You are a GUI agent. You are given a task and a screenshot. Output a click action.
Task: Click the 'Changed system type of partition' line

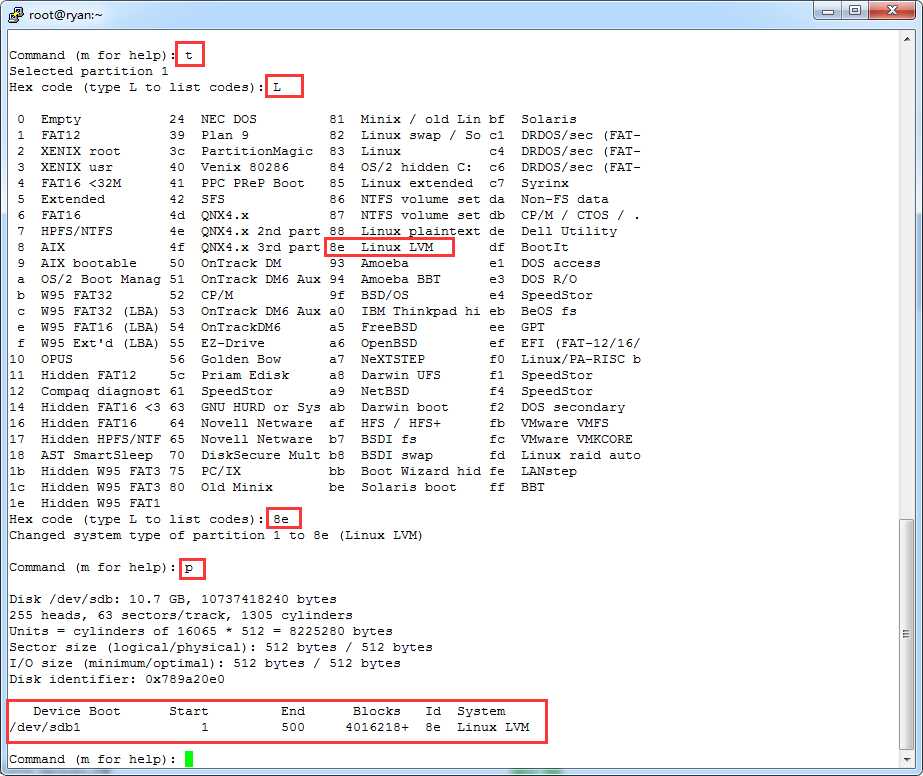[216, 536]
